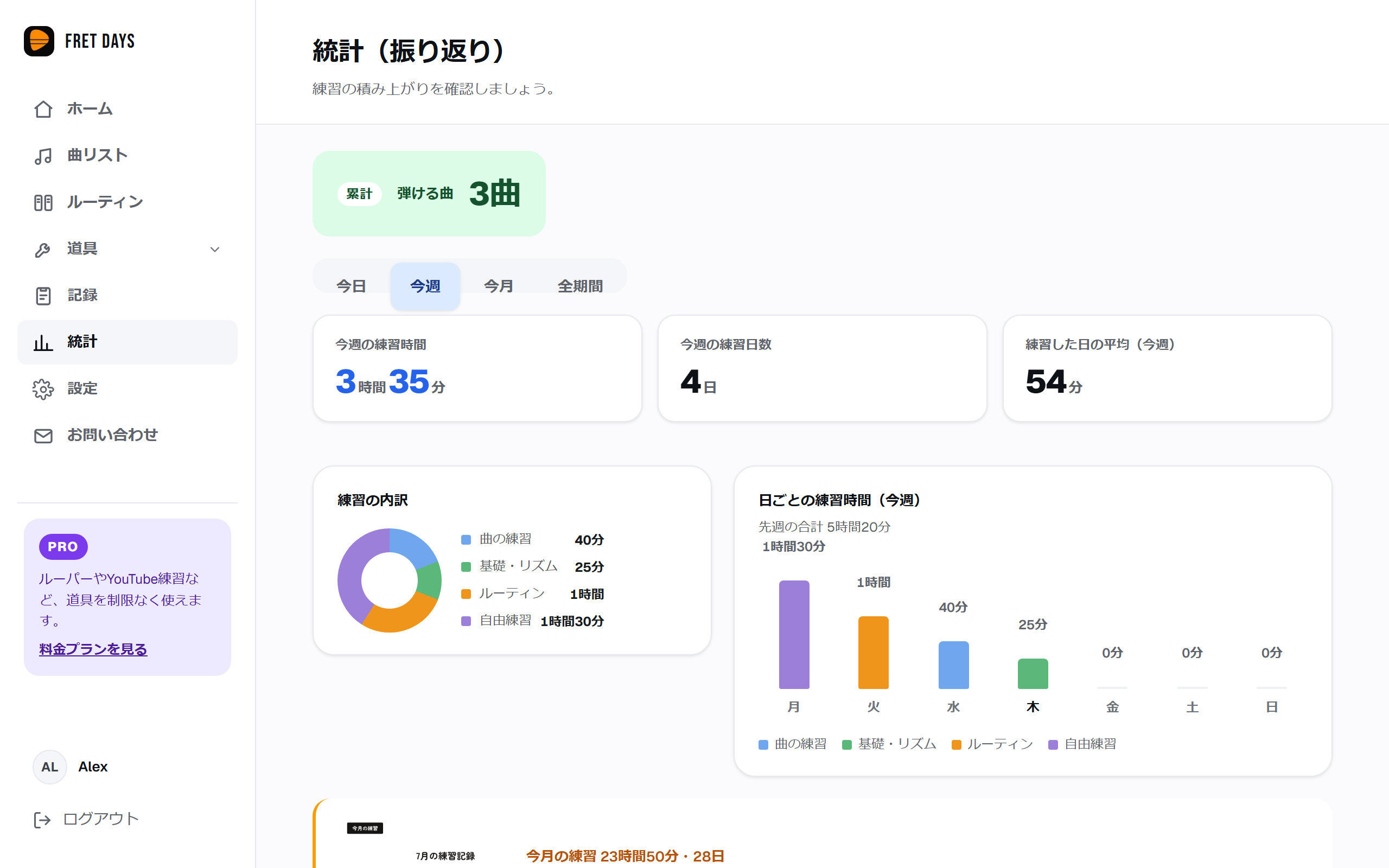Image resolution: width=1389 pixels, height=868 pixels.
Task: Click the envelope icon for お問い合わせ
Action: pyautogui.click(x=43, y=436)
